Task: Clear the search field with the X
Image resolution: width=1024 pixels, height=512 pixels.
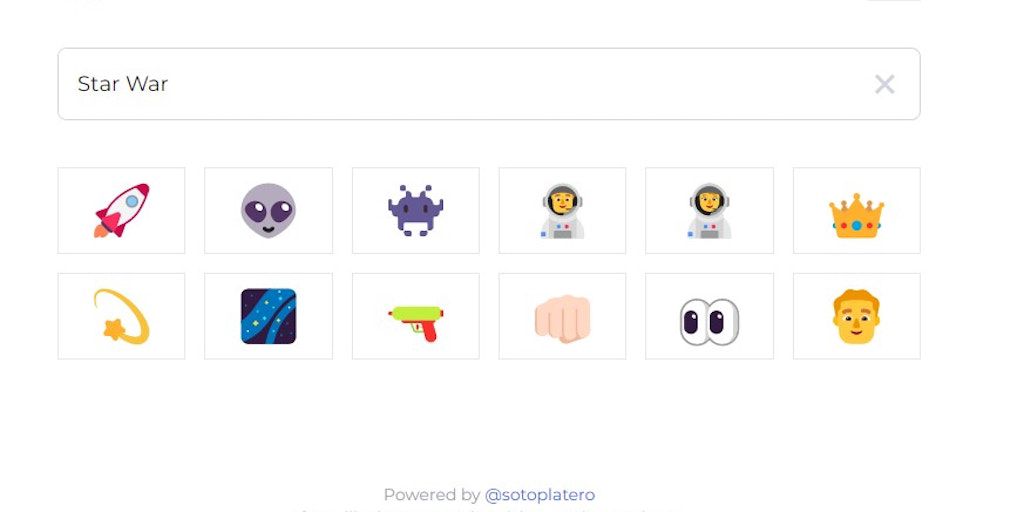Action: 885,84
